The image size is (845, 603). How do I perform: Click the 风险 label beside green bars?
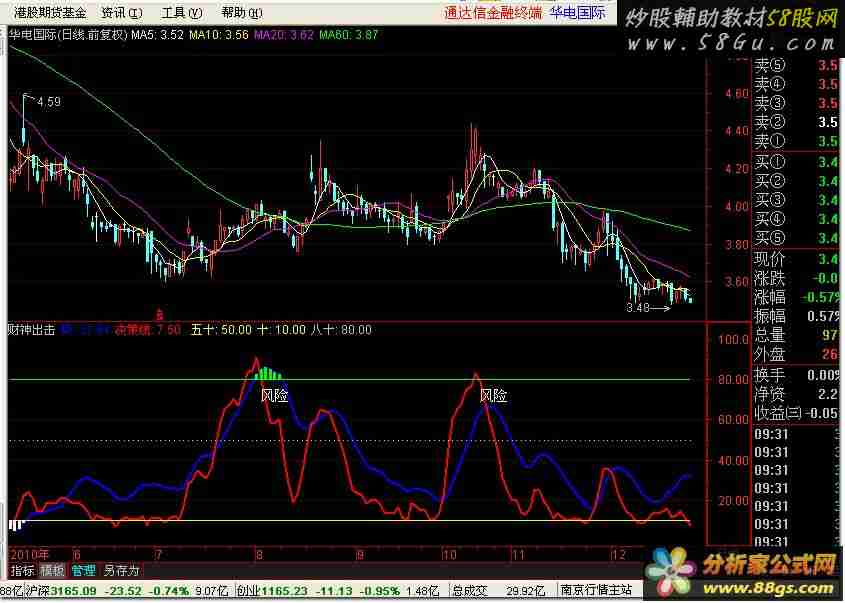pyautogui.click(x=274, y=396)
